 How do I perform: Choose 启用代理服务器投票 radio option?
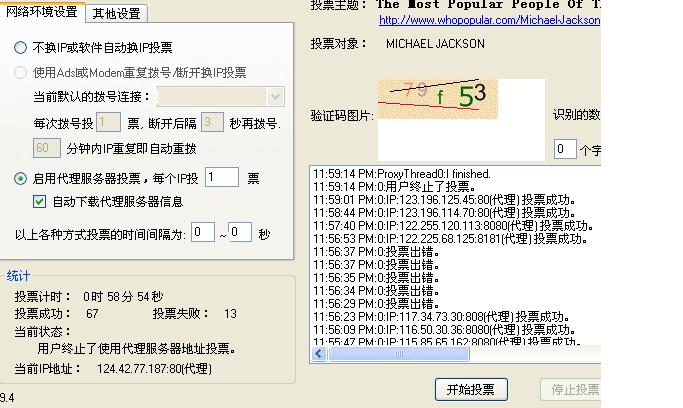coord(21,179)
